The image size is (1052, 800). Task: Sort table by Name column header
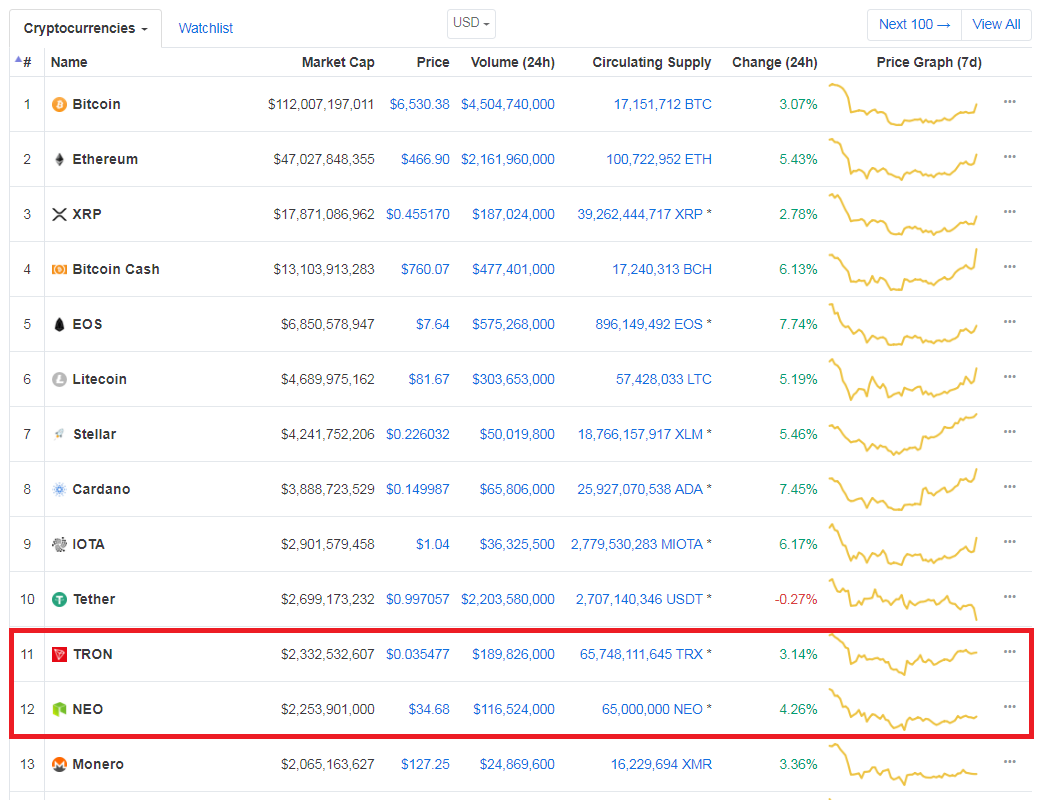69,62
